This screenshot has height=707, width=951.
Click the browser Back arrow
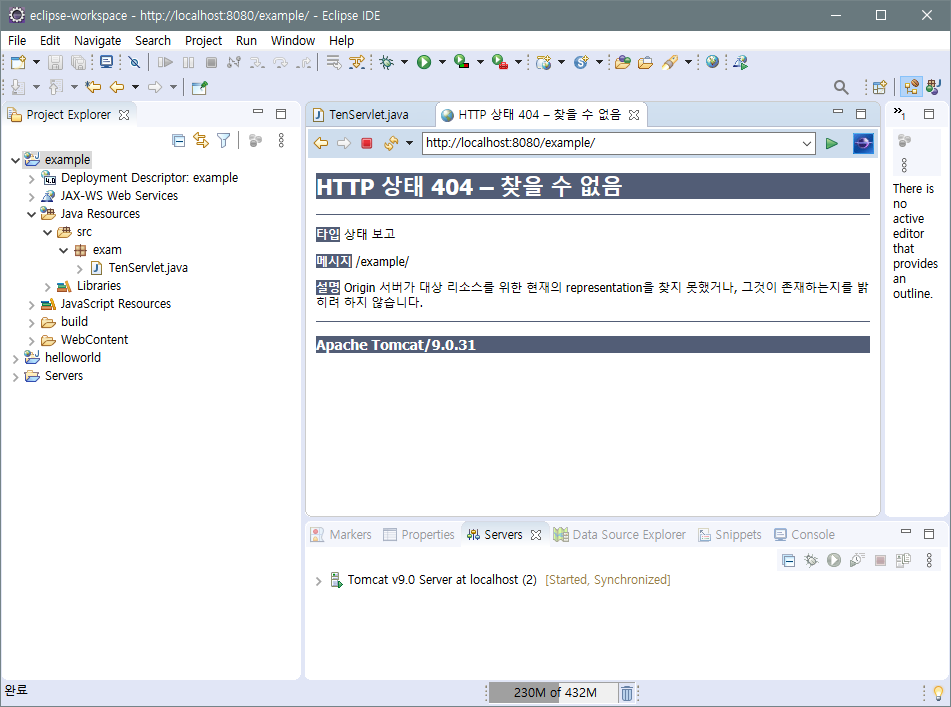point(321,143)
